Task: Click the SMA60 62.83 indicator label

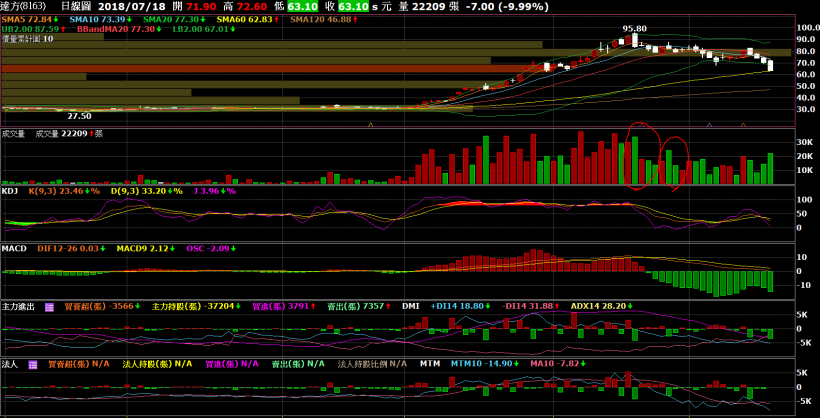Action: pyautogui.click(x=247, y=19)
